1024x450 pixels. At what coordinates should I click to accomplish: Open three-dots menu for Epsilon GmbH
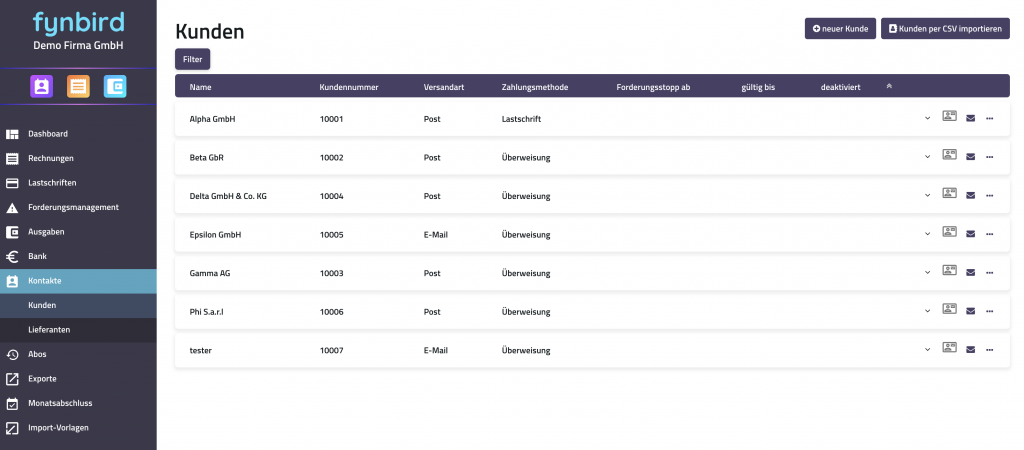989,234
